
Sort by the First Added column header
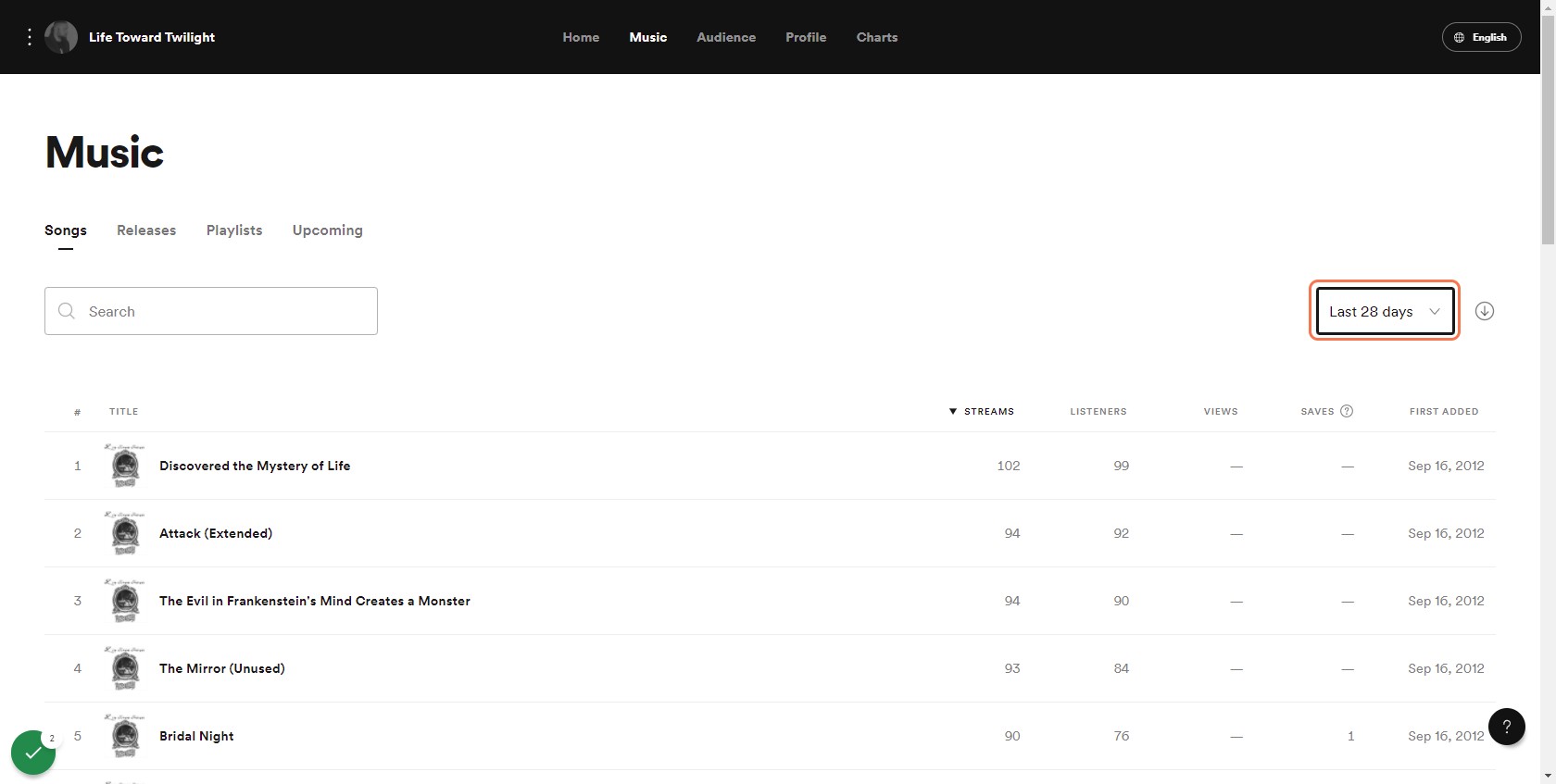1444,411
